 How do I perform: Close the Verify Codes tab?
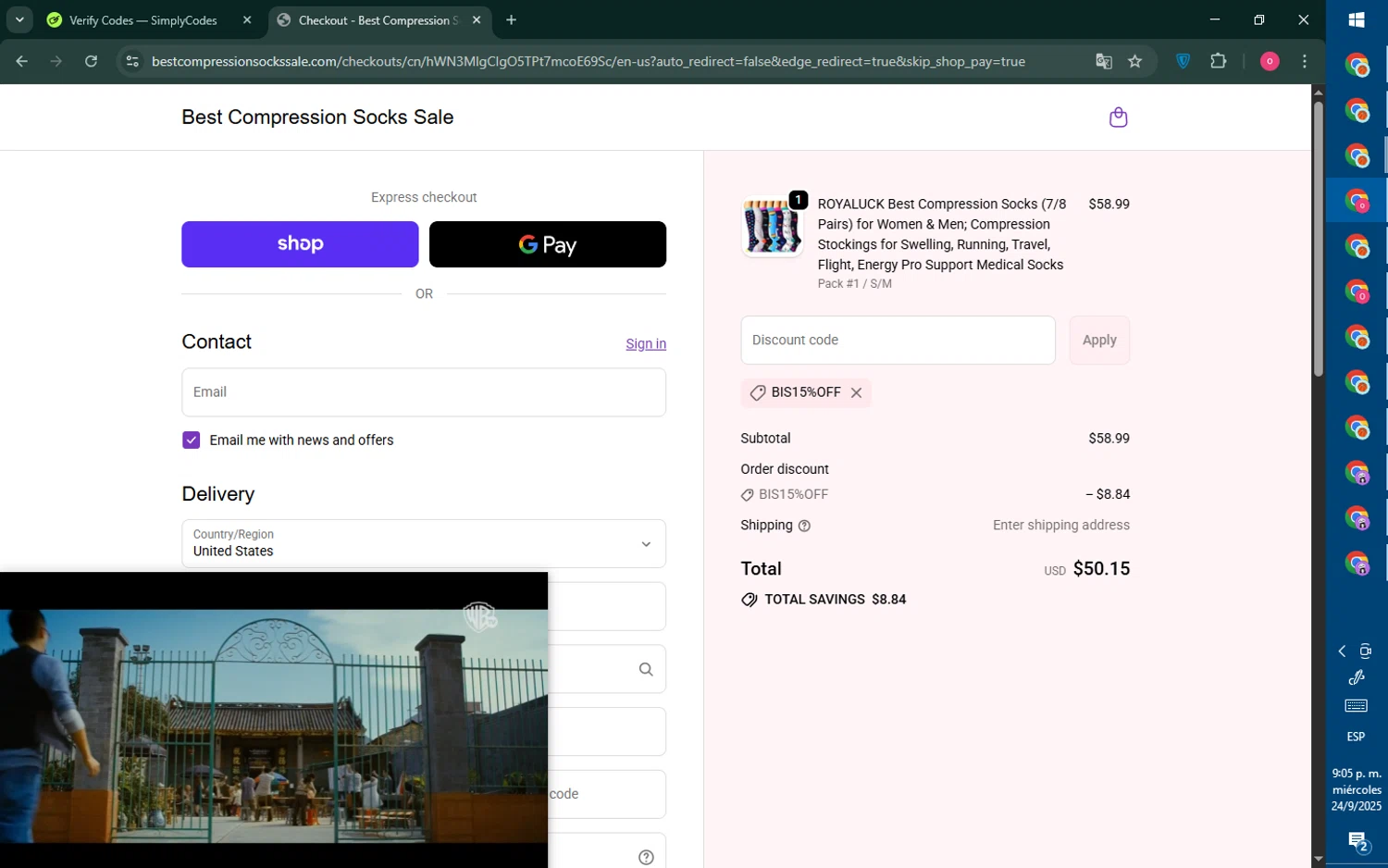coord(247,19)
